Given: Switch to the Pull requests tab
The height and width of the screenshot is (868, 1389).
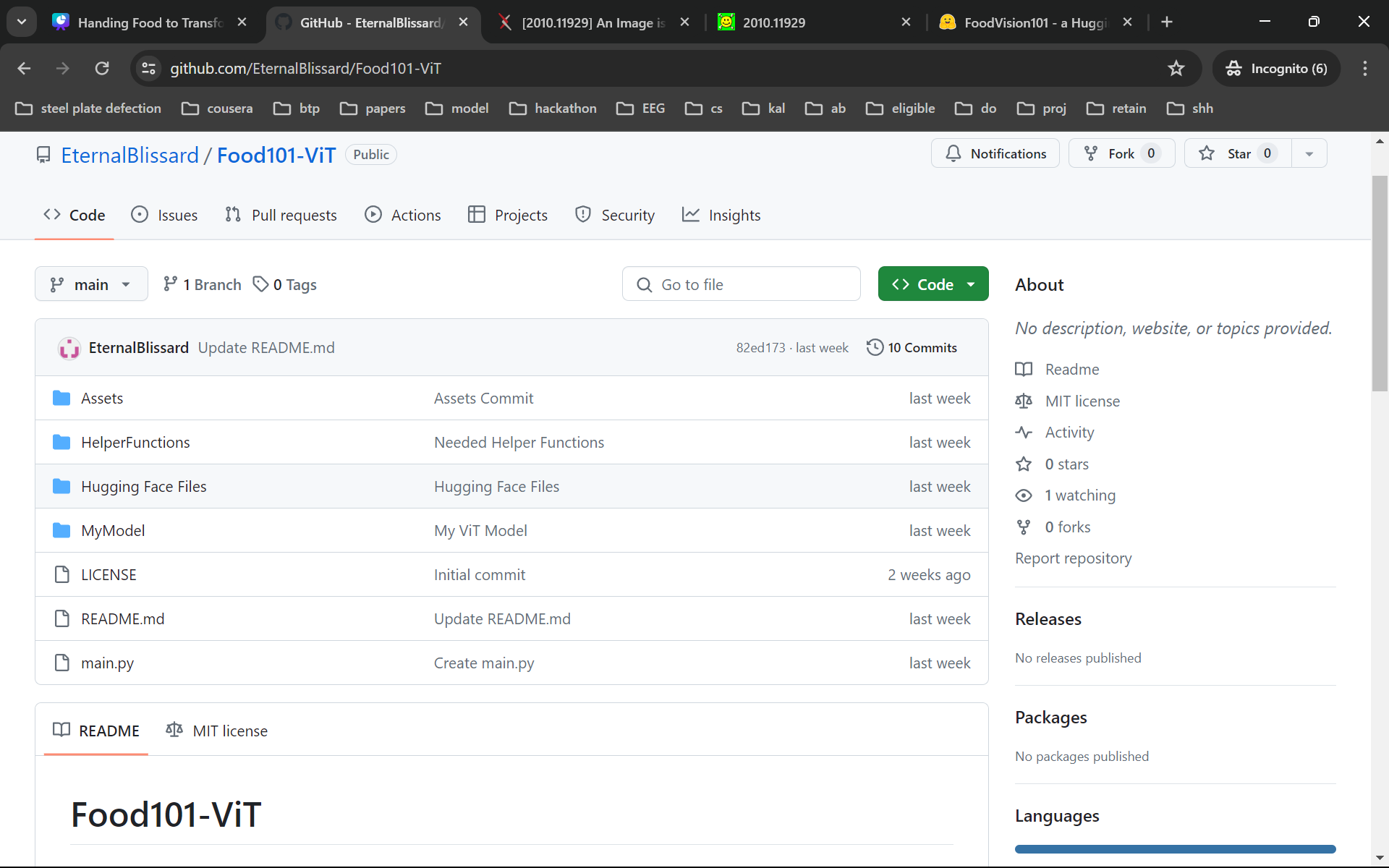Looking at the screenshot, I should (x=281, y=216).
